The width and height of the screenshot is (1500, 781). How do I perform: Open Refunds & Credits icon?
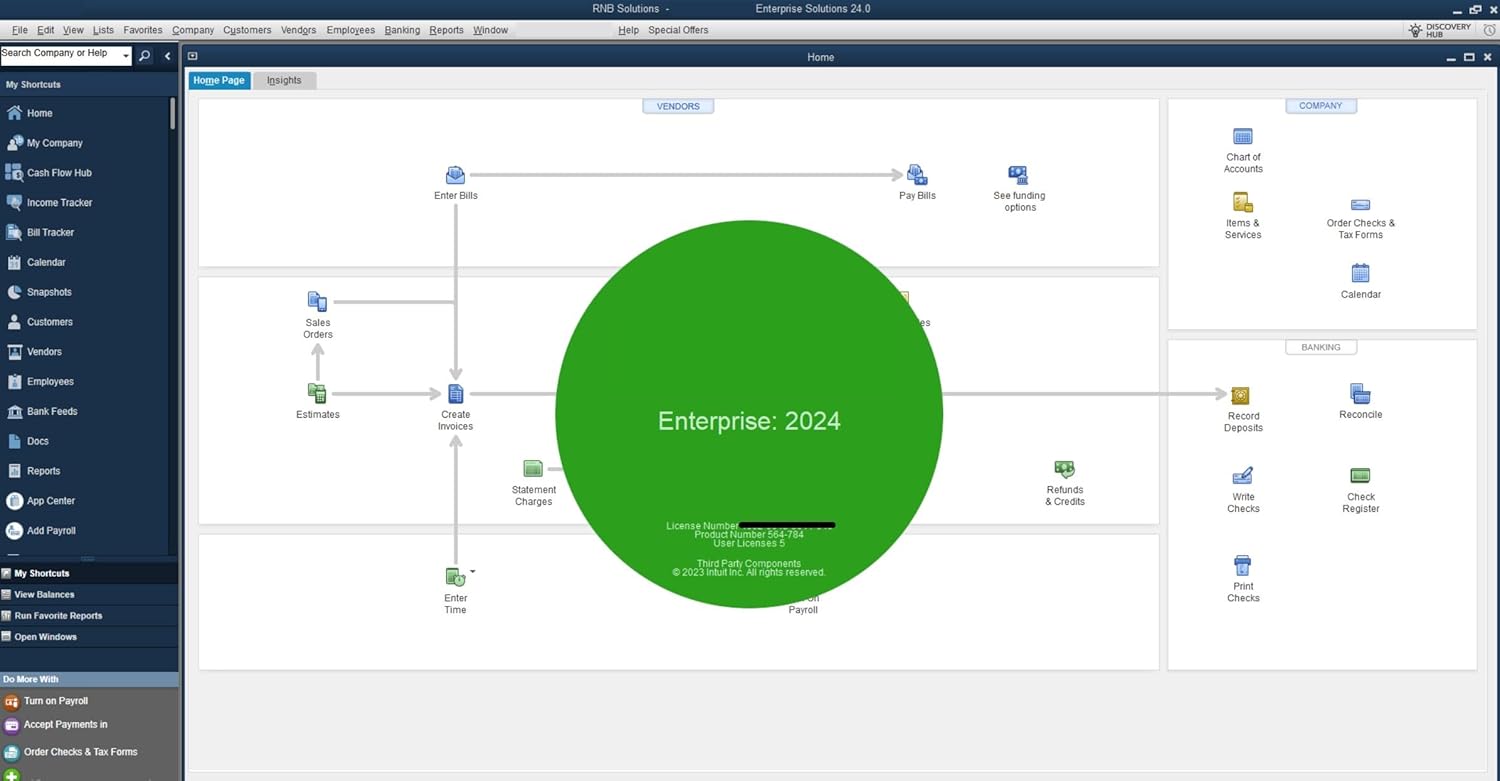click(1064, 470)
